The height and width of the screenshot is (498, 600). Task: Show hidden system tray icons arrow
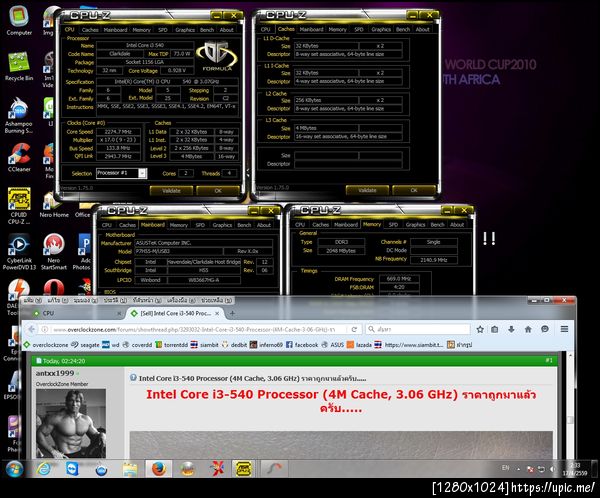(519, 469)
